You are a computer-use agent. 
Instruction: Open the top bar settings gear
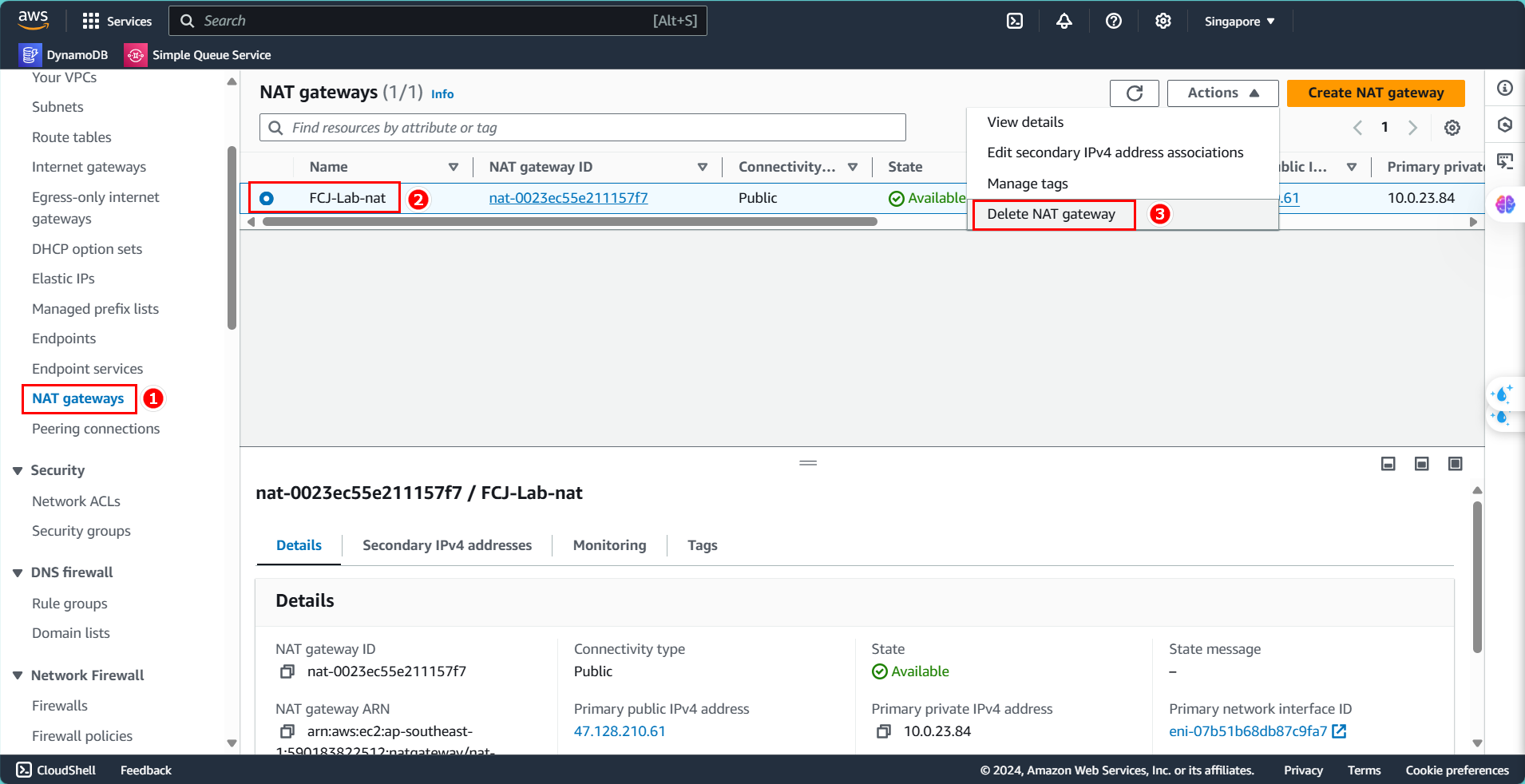(1163, 21)
